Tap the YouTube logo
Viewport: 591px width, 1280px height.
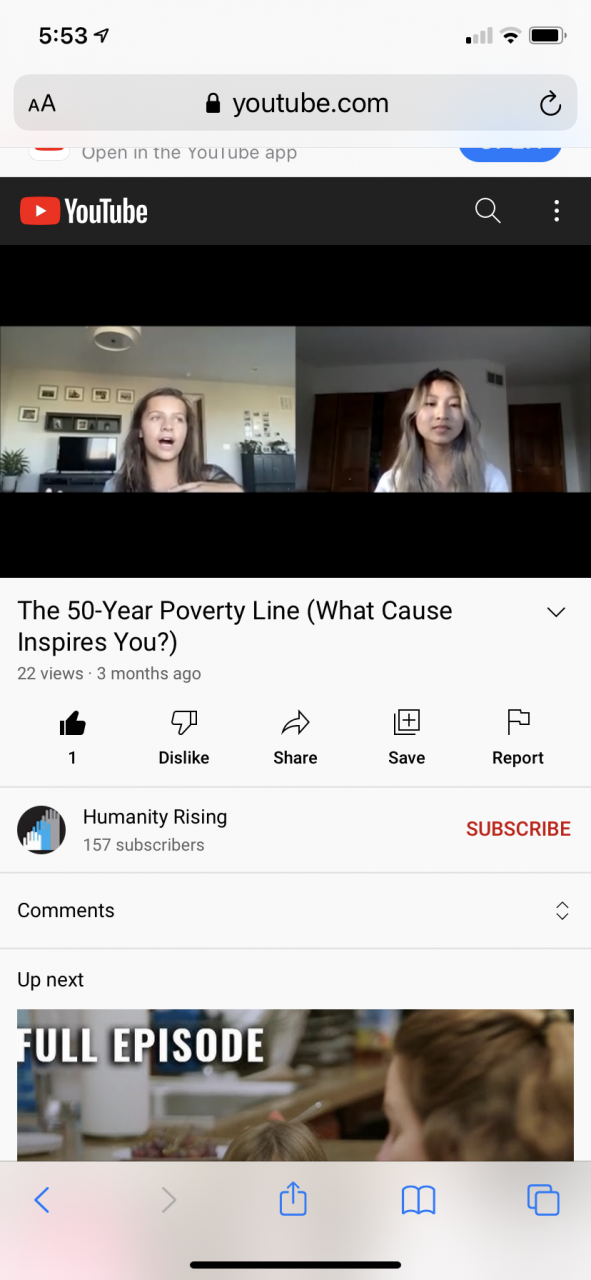[x=84, y=211]
